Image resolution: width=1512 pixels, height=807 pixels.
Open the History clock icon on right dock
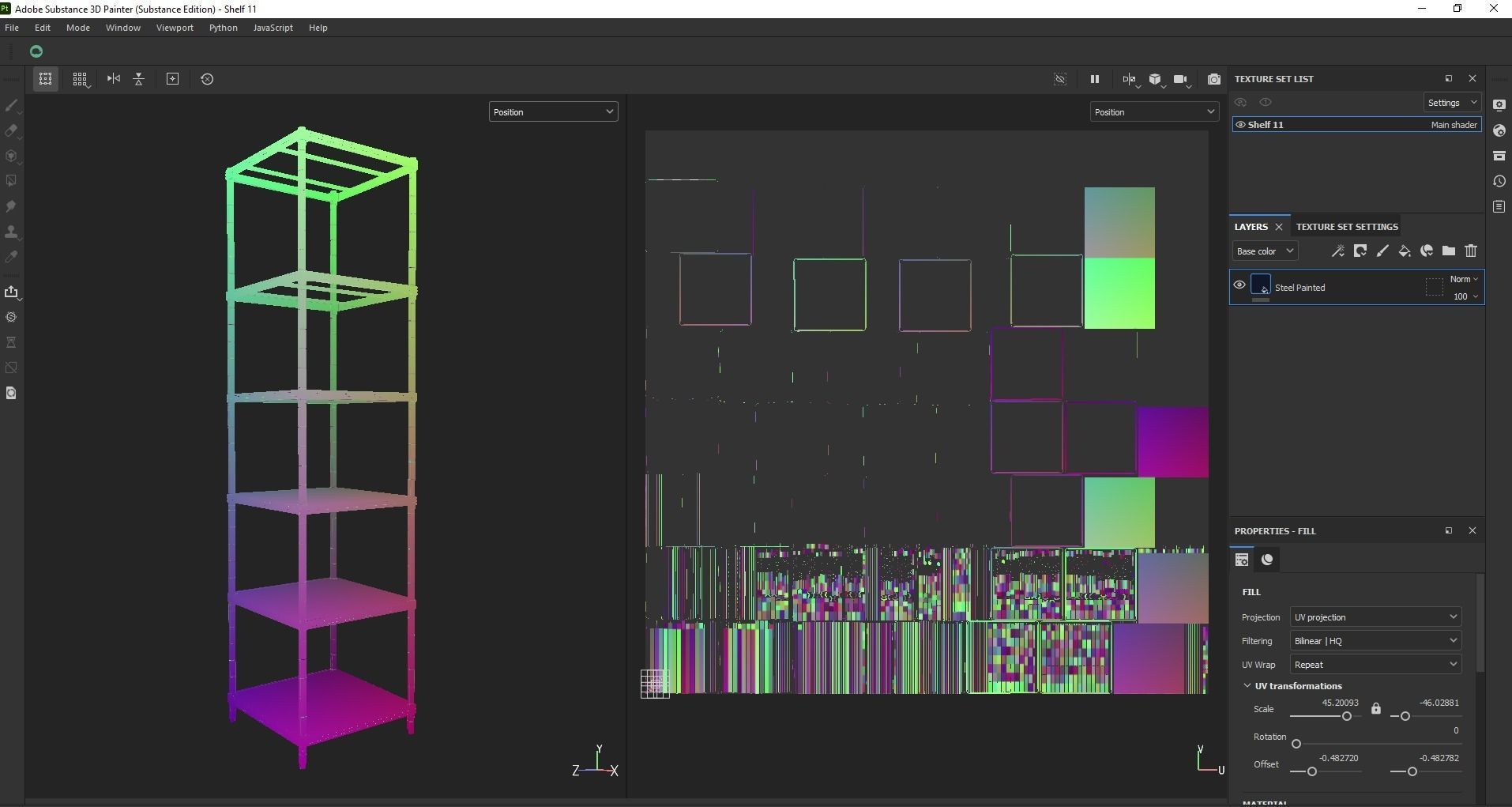1499,181
